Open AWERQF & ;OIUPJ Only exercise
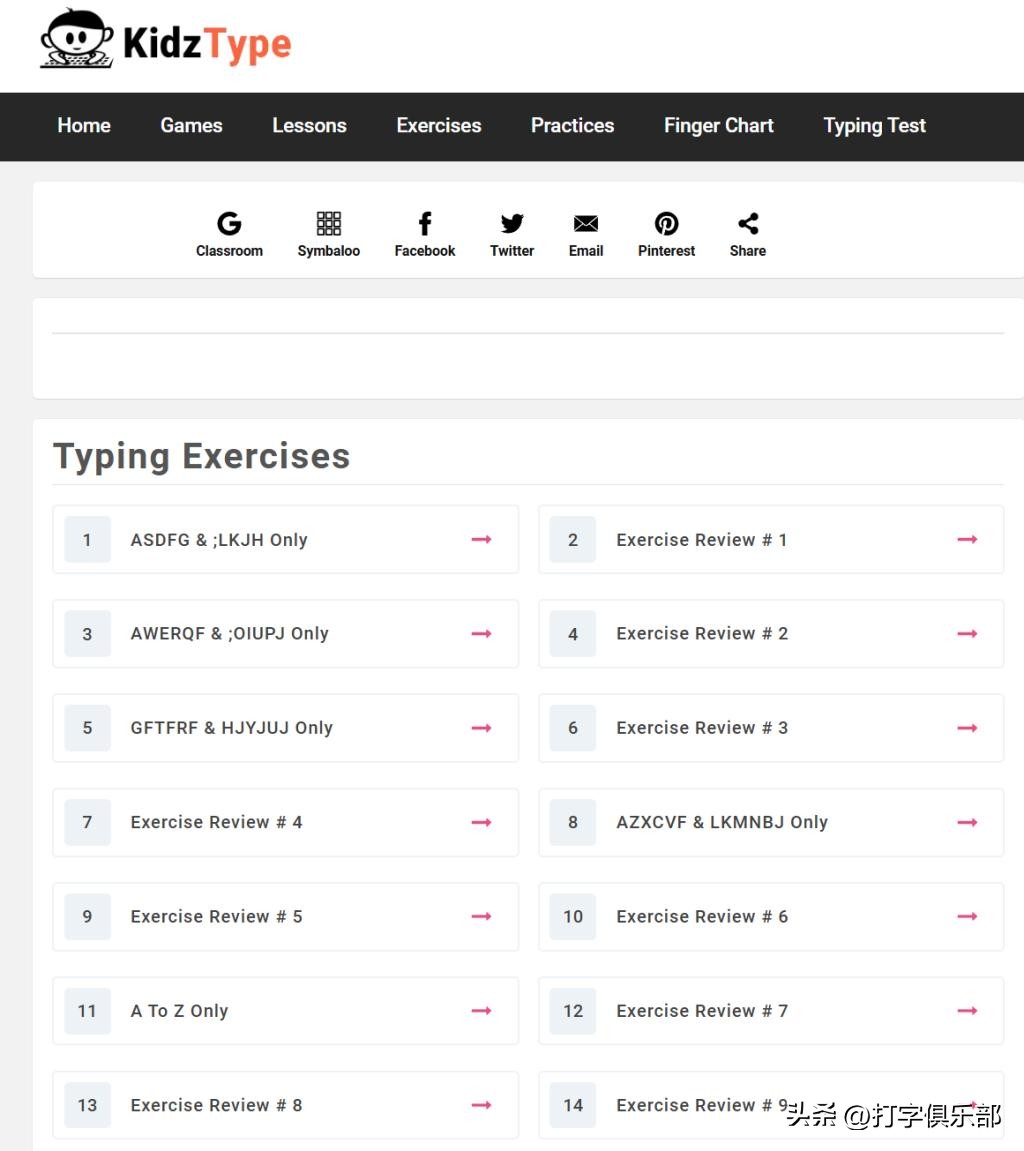Screen dimensions: 1024x1151 click(229, 634)
